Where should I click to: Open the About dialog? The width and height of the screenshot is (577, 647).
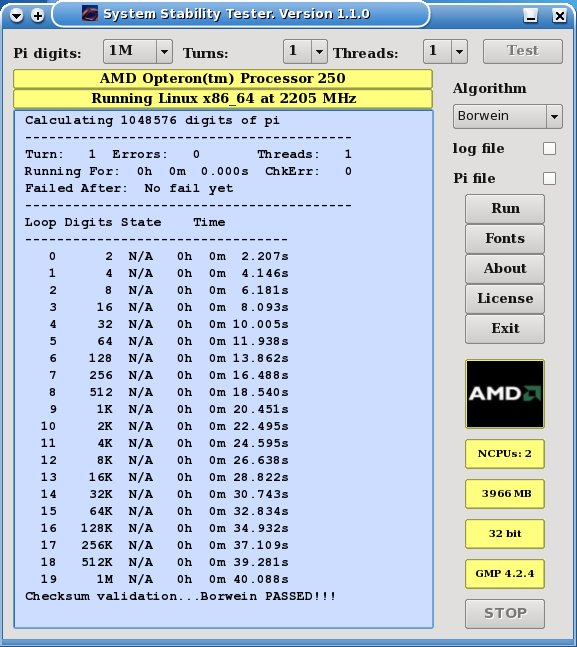click(x=505, y=269)
